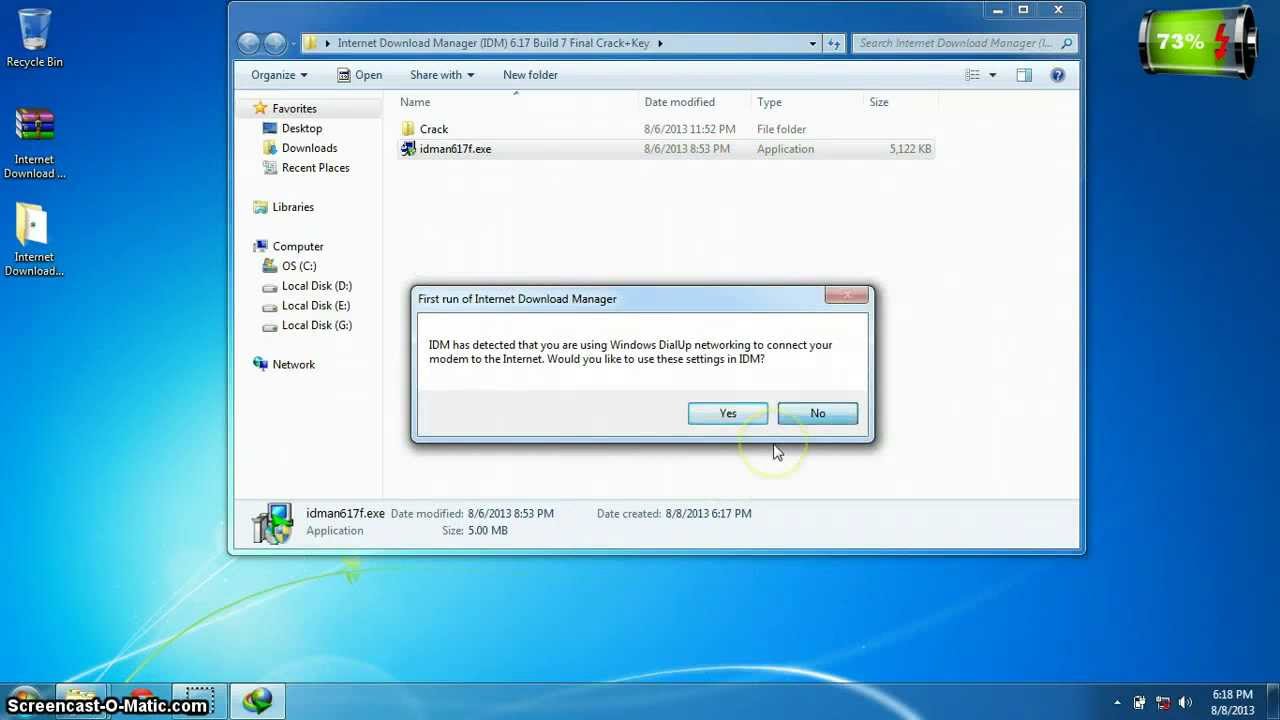Open Local Disk (E:)

click(315, 306)
